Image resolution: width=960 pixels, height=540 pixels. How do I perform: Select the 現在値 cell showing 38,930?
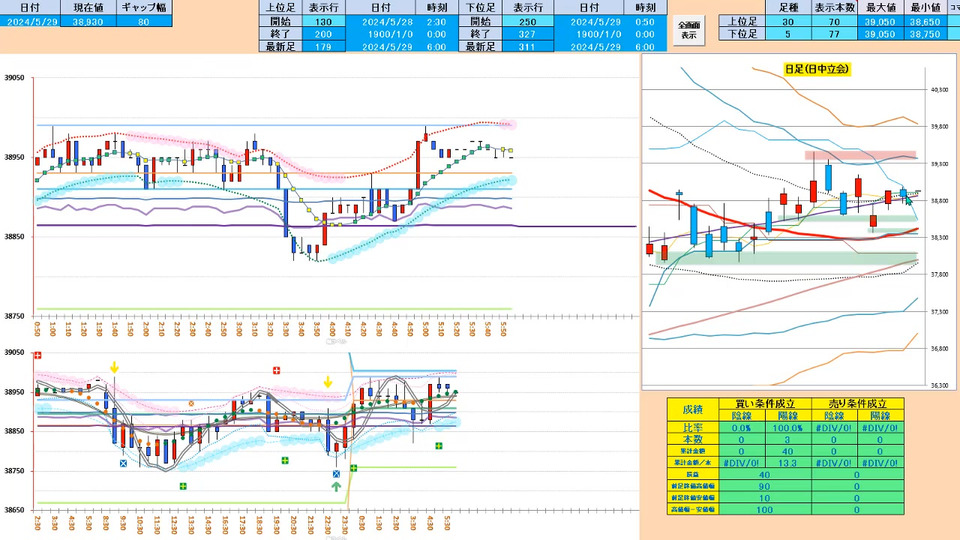[x=88, y=21]
